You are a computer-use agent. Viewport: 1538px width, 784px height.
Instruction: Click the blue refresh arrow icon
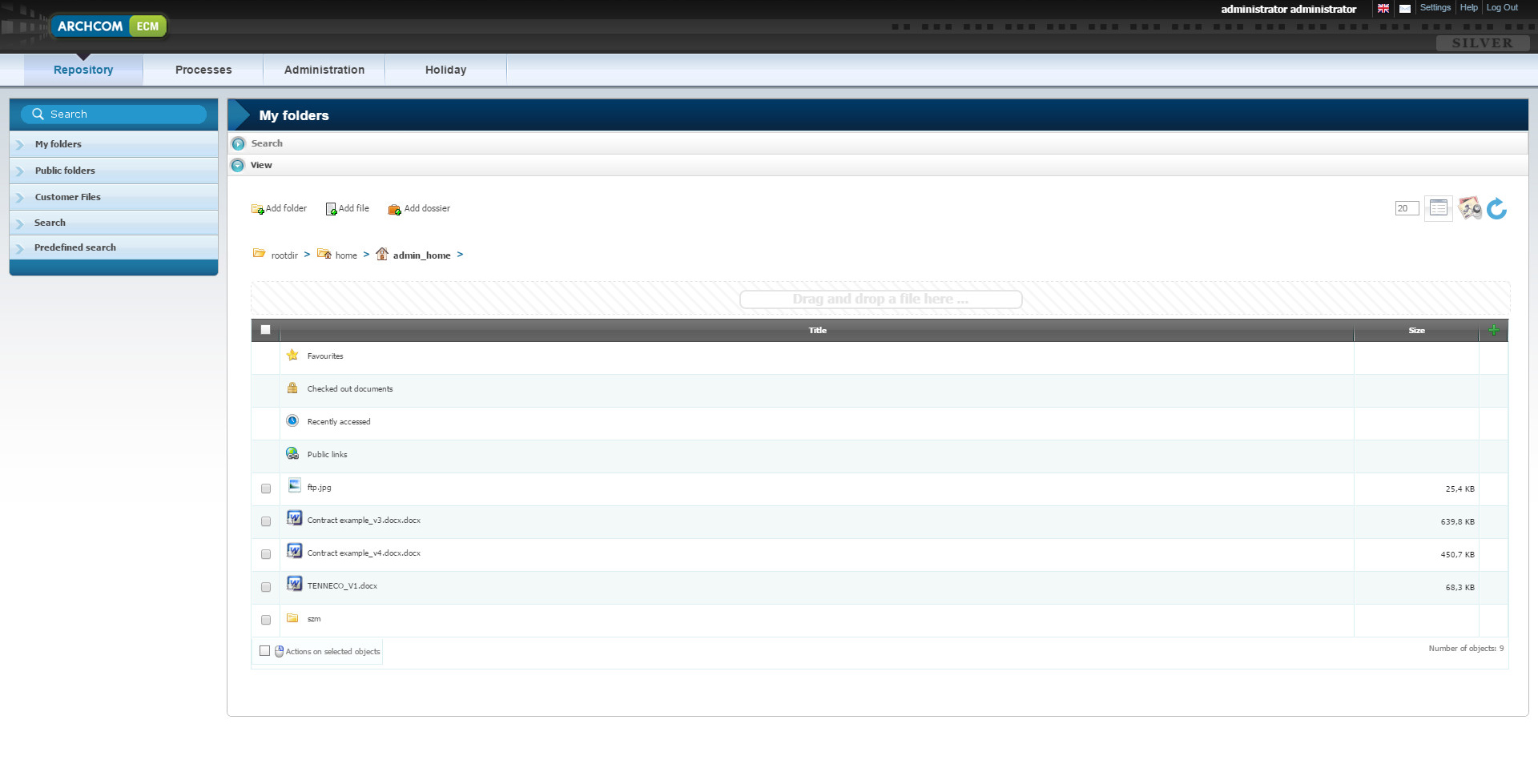tap(1496, 209)
